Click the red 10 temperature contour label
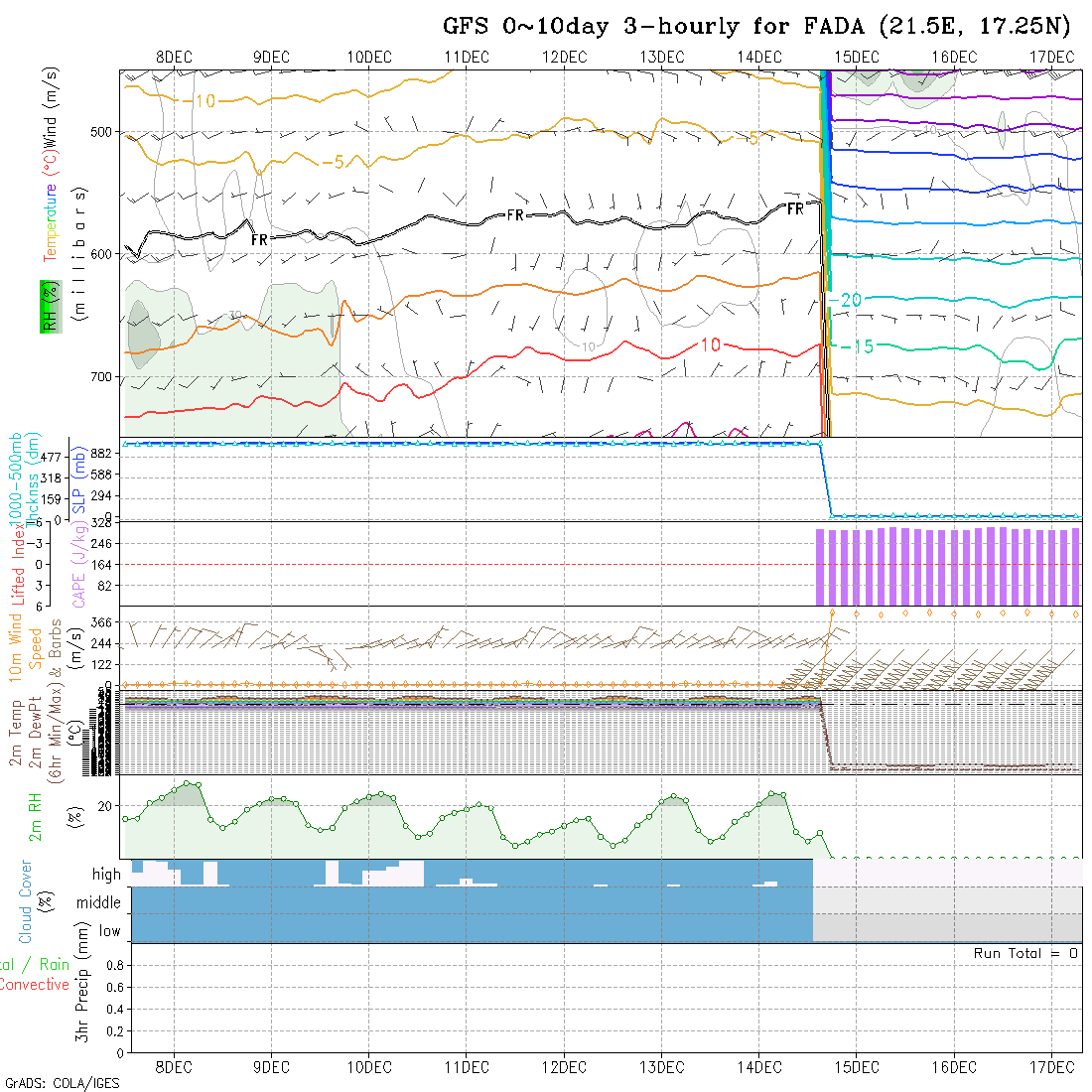The height and width of the screenshot is (1092, 1092). tap(711, 344)
